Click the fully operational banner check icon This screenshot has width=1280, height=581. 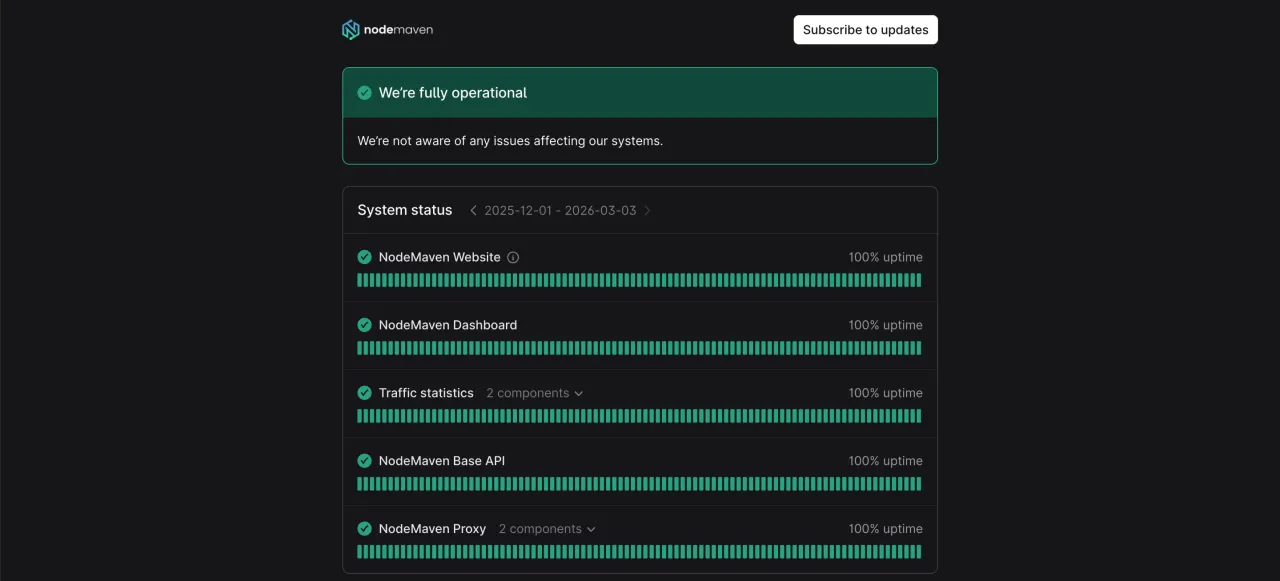coord(365,93)
